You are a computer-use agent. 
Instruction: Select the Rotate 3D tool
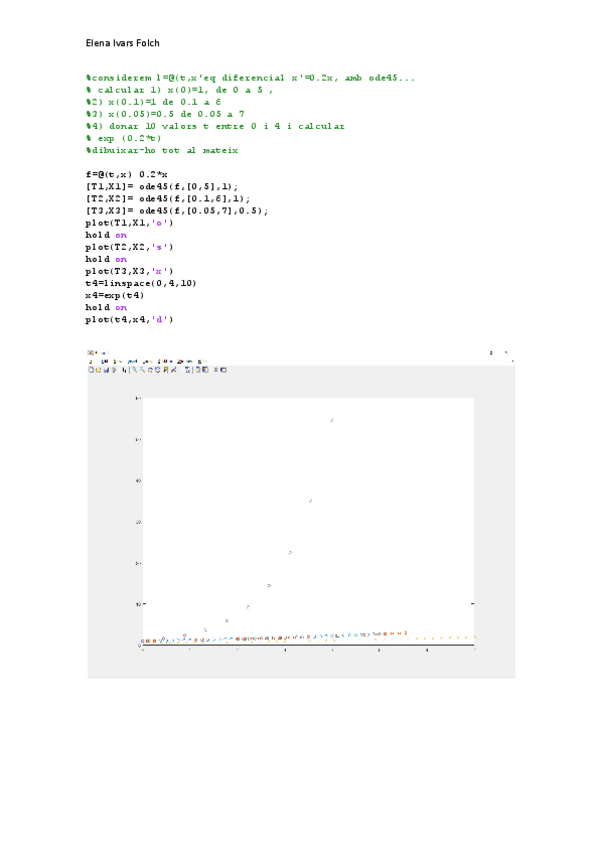click(157, 370)
